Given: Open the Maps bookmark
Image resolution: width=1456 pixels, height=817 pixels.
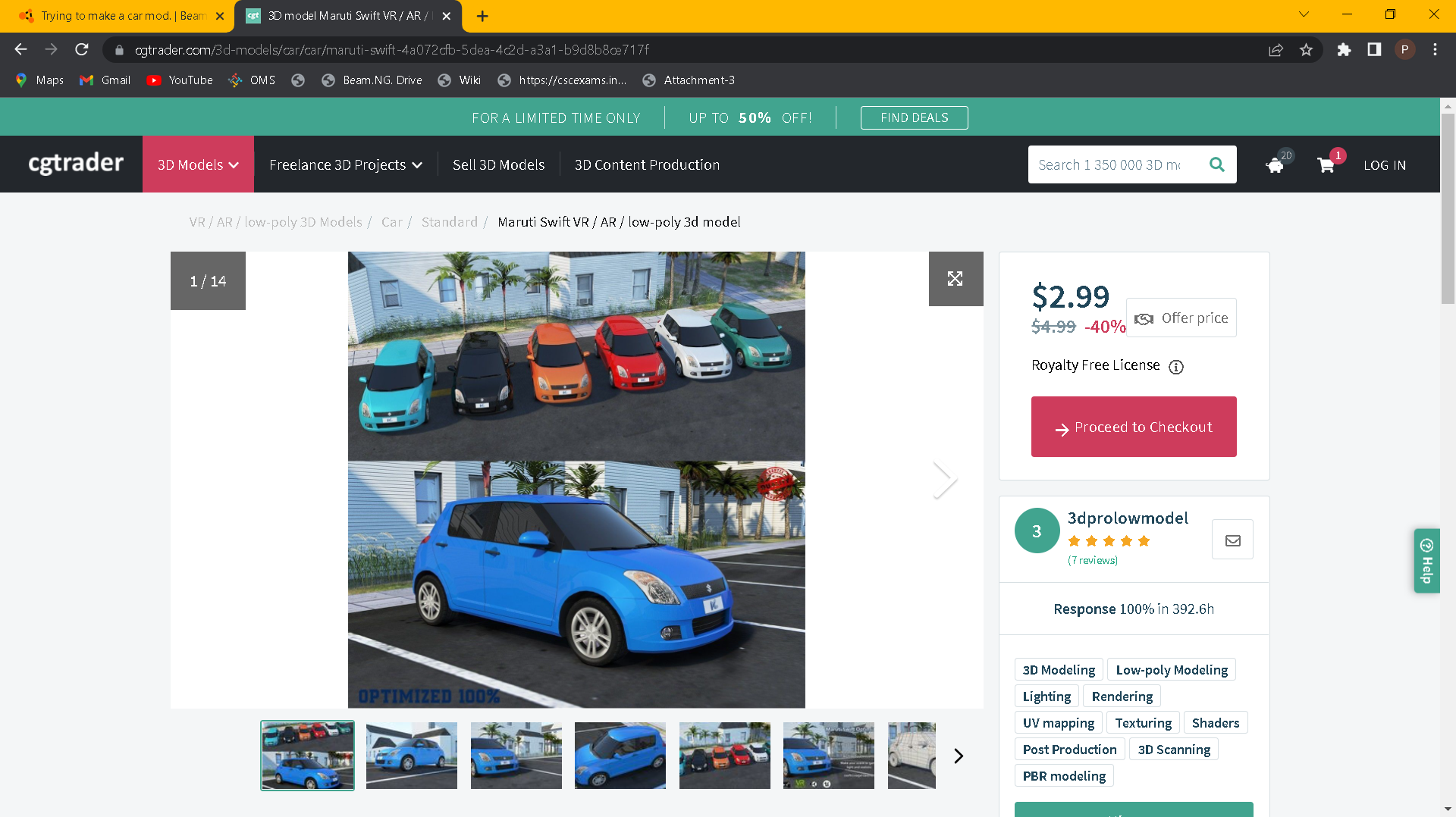Looking at the screenshot, I should click(x=39, y=80).
